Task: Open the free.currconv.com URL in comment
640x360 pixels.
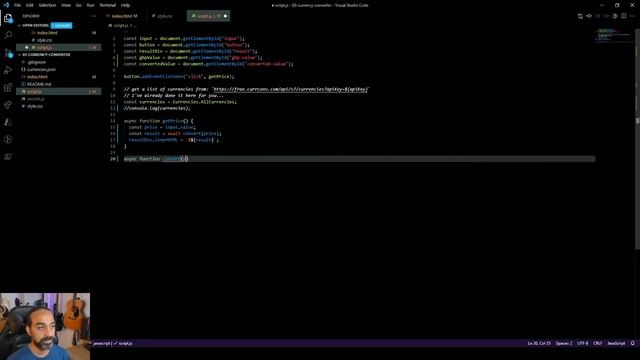Action: 291,89
